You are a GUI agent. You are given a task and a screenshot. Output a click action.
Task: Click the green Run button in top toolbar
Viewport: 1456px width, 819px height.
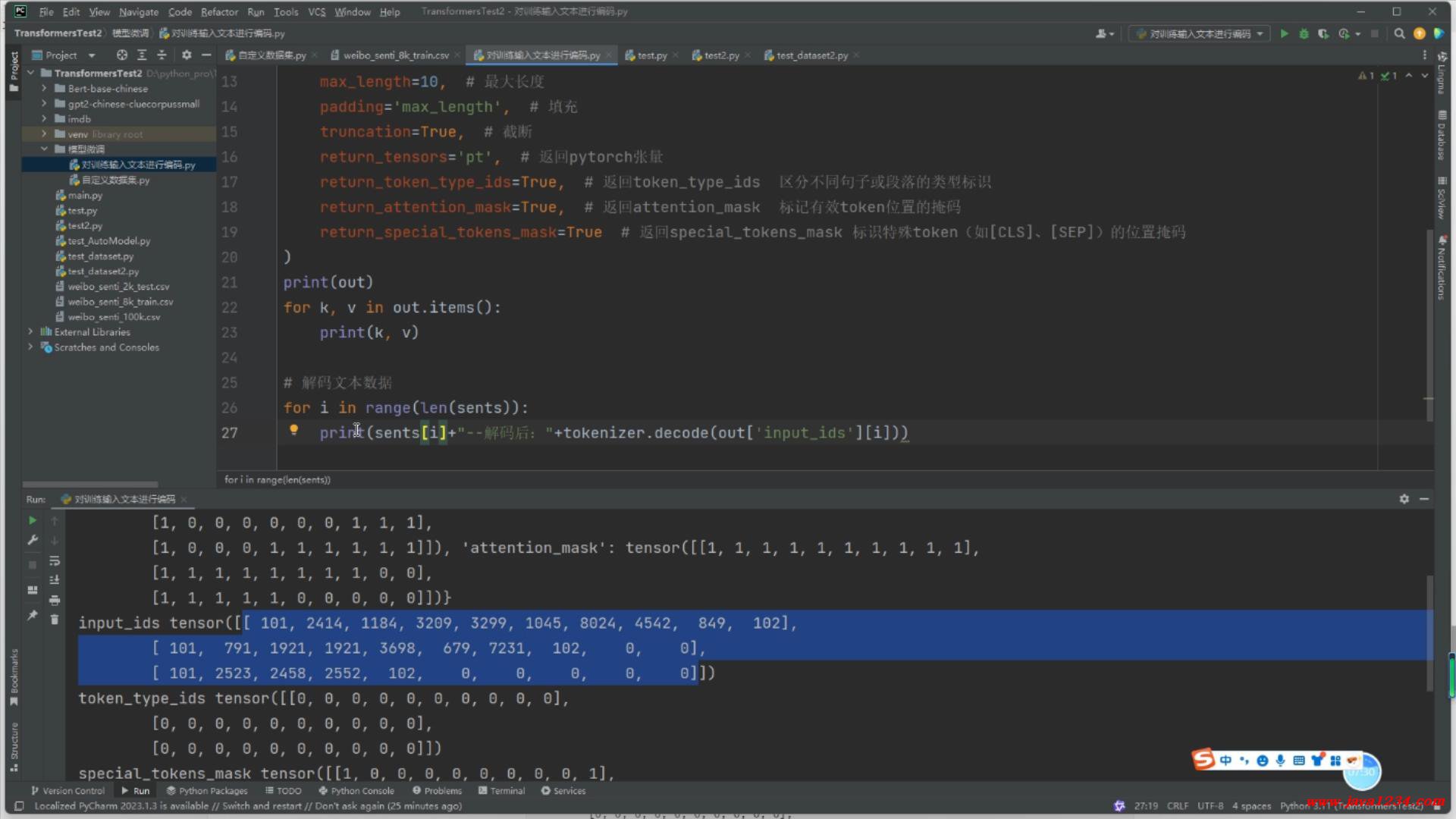(x=1284, y=33)
